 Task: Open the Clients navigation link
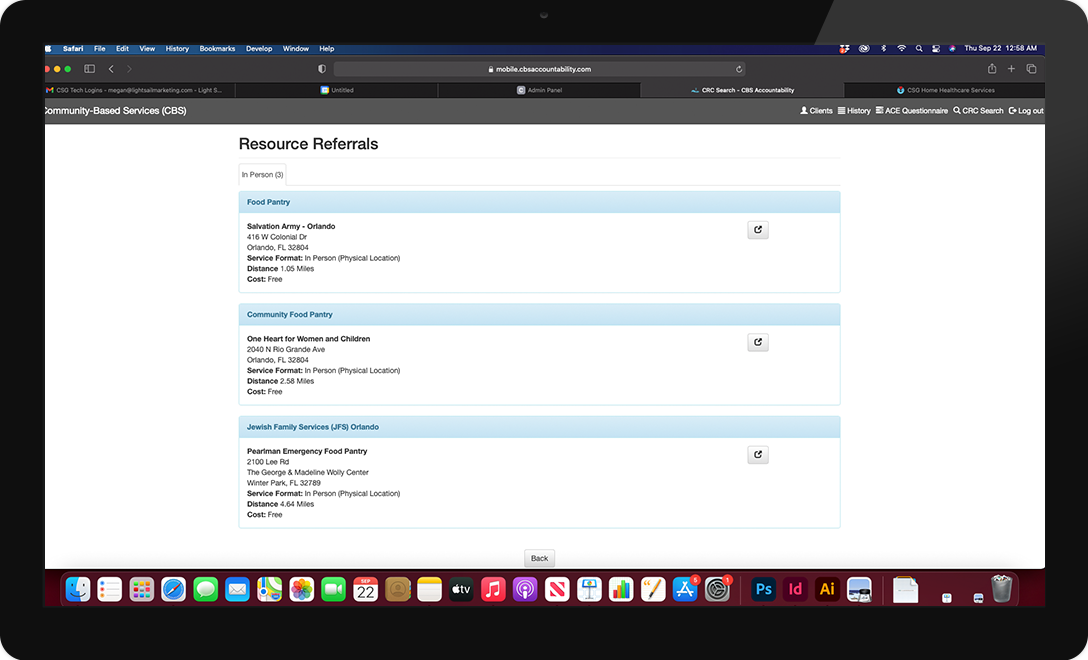click(816, 111)
